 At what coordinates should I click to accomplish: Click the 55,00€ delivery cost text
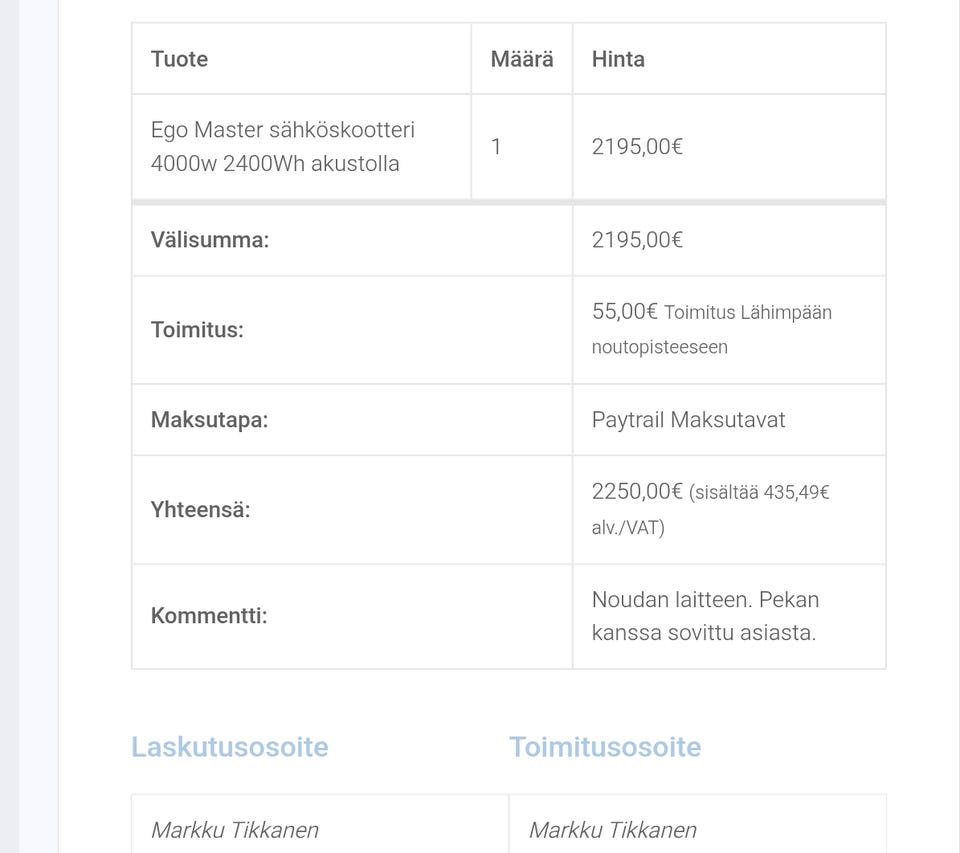pos(624,312)
